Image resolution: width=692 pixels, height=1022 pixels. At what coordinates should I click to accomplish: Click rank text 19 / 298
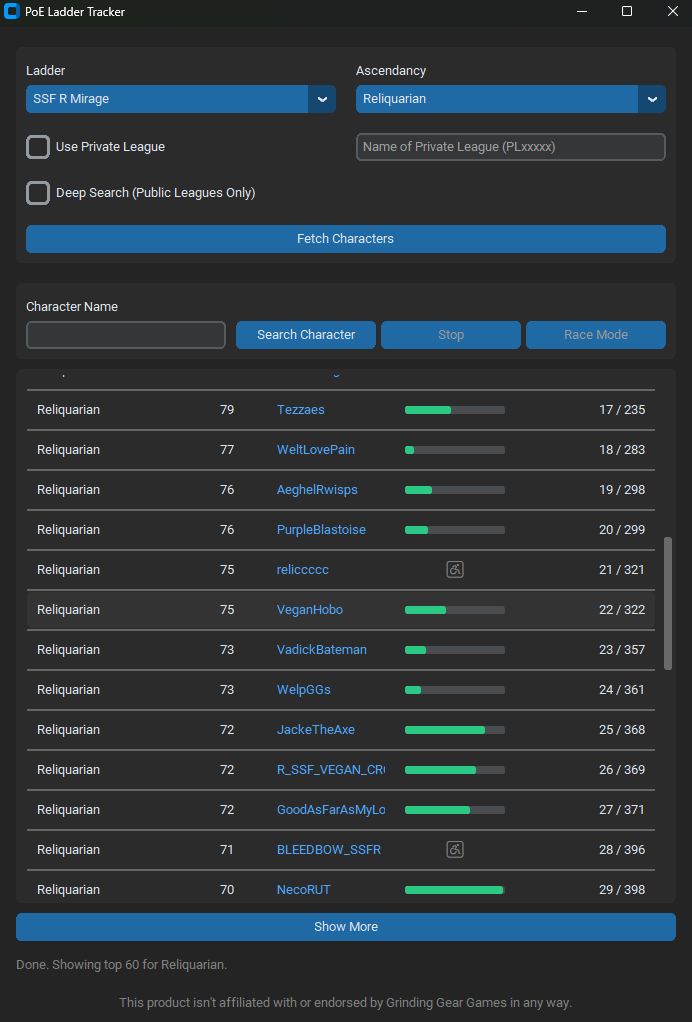coord(622,489)
